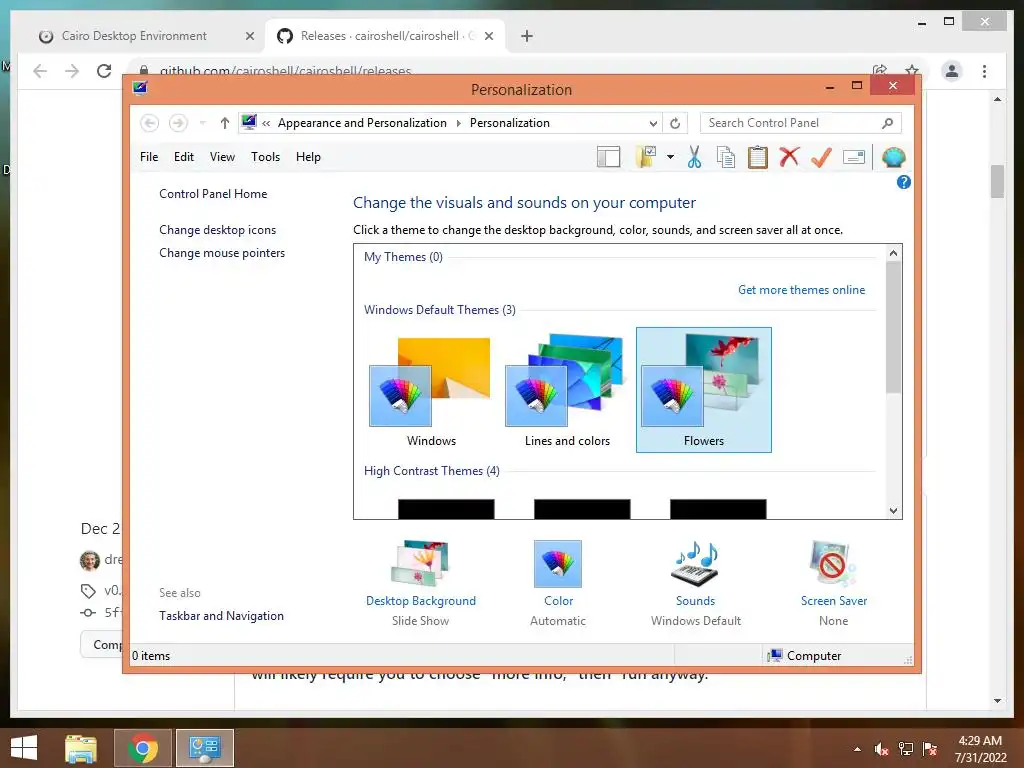Click the Rename toolbar icon
The width and height of the screenshot is (1024, 768).
tap(854, 157)
